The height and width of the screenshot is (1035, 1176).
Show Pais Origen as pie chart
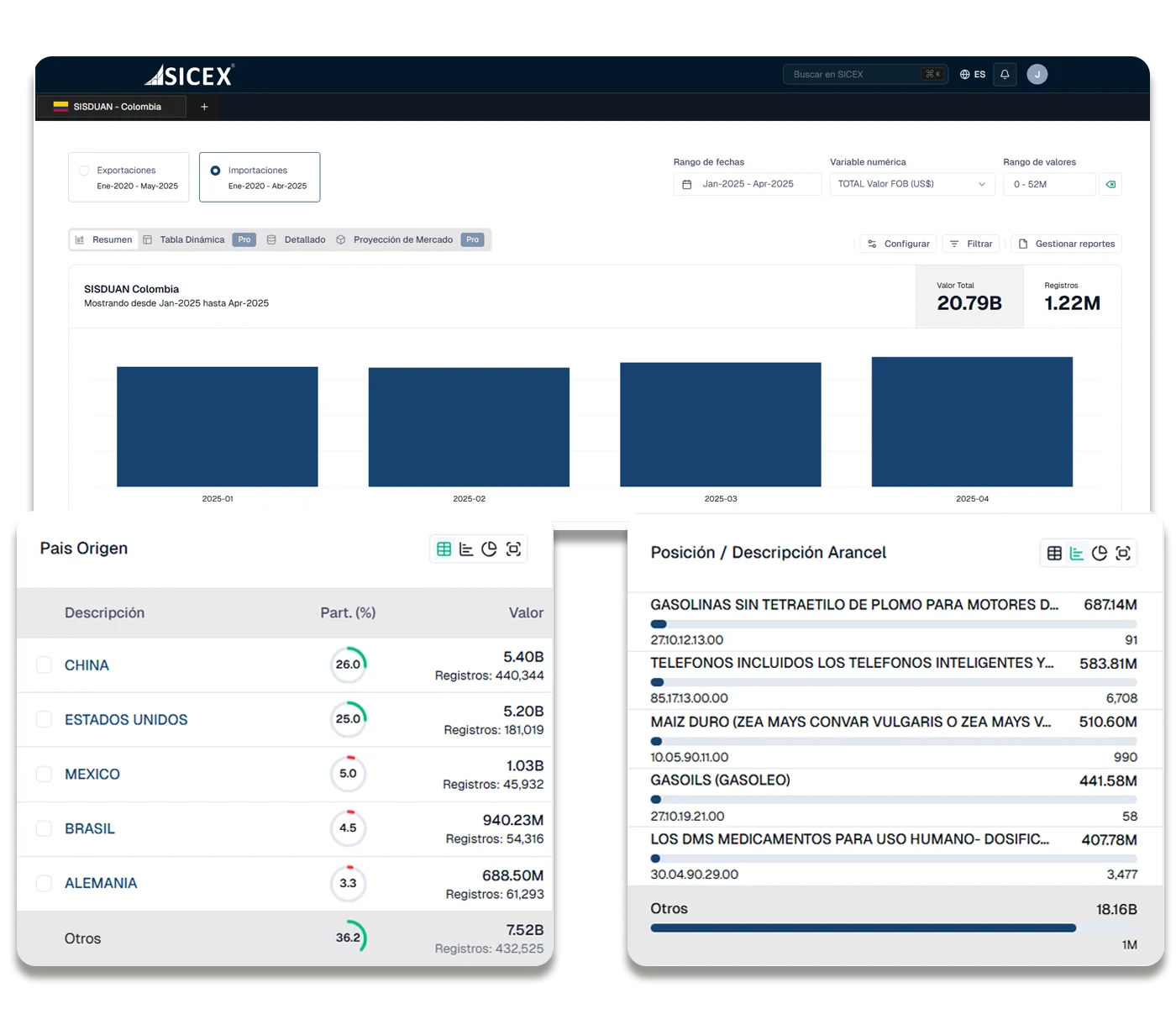point(490,549)
